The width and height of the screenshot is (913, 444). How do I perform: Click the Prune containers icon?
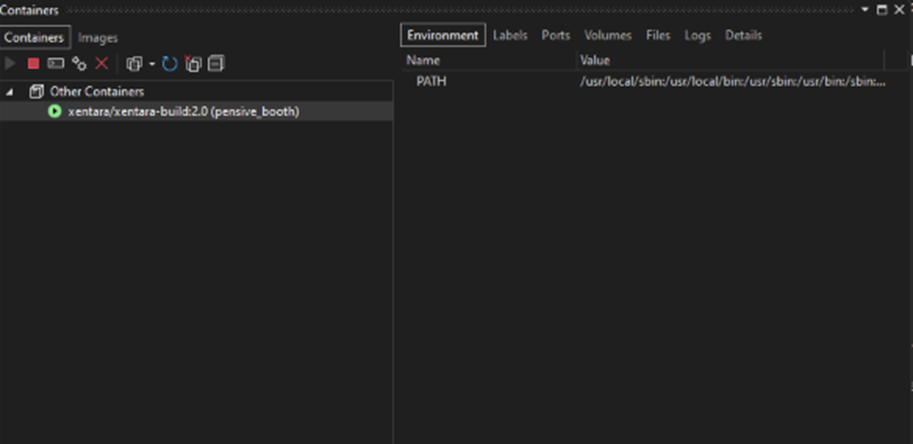[x=193, y=64]
